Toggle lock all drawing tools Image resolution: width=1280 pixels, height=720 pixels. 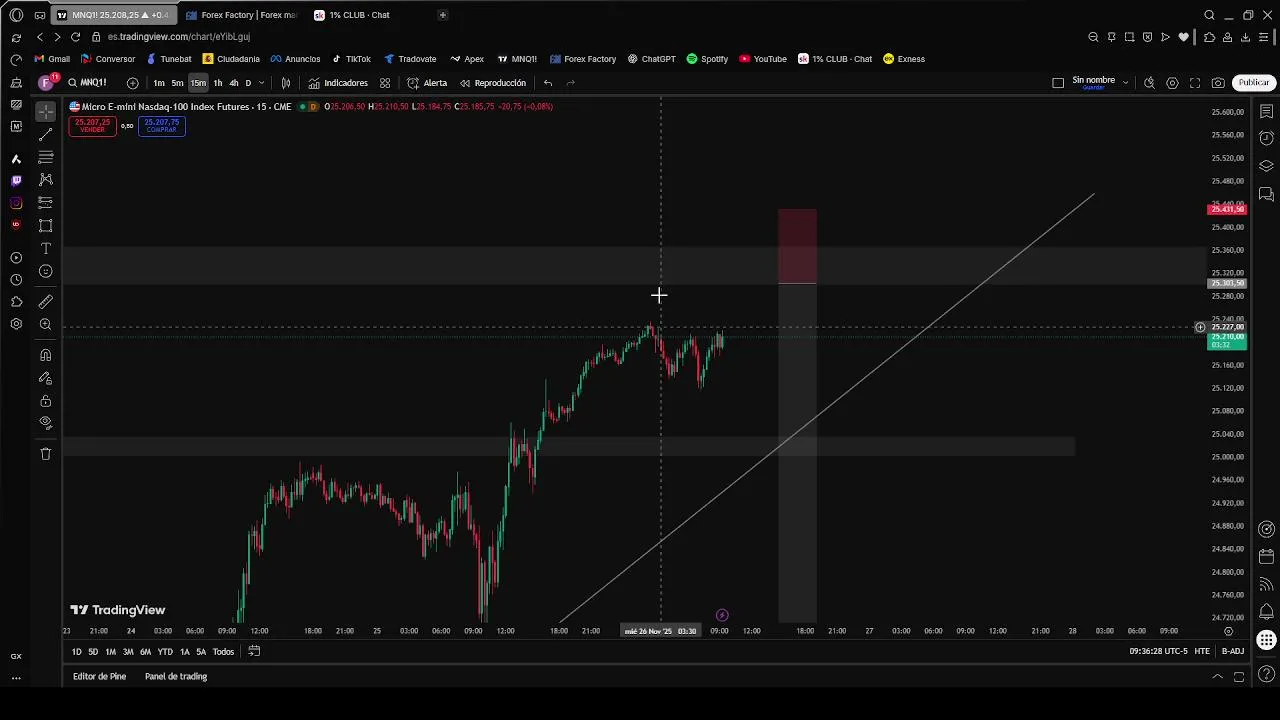click(45, 401)
